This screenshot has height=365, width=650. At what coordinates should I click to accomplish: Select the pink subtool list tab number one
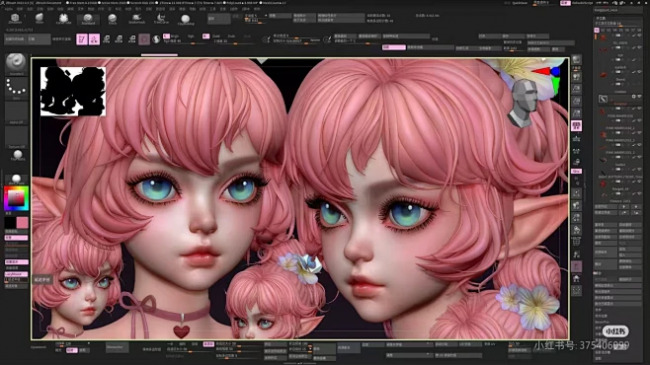tap(597, 30)
